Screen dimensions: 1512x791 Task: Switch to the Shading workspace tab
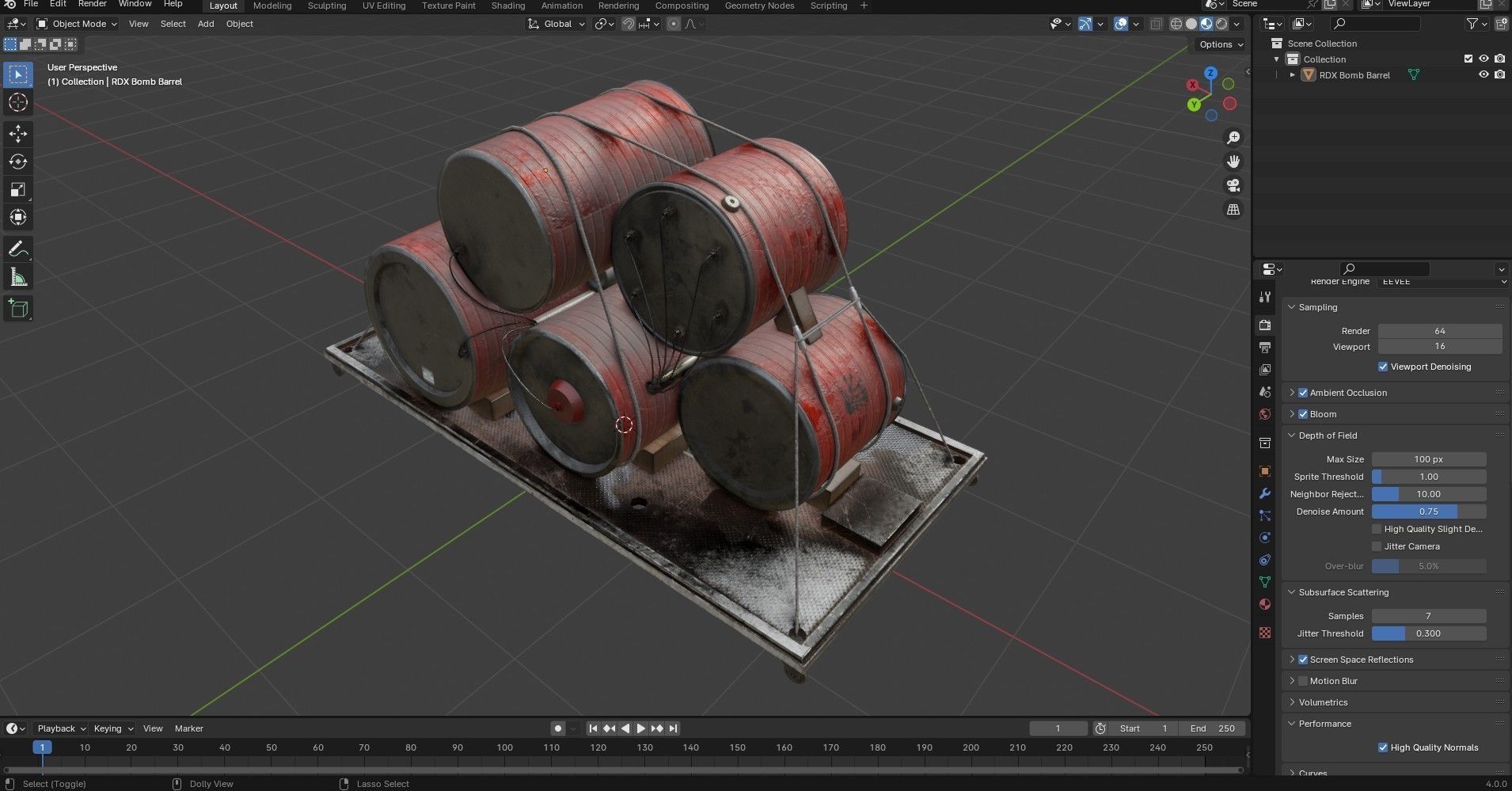tap(508, 6)
